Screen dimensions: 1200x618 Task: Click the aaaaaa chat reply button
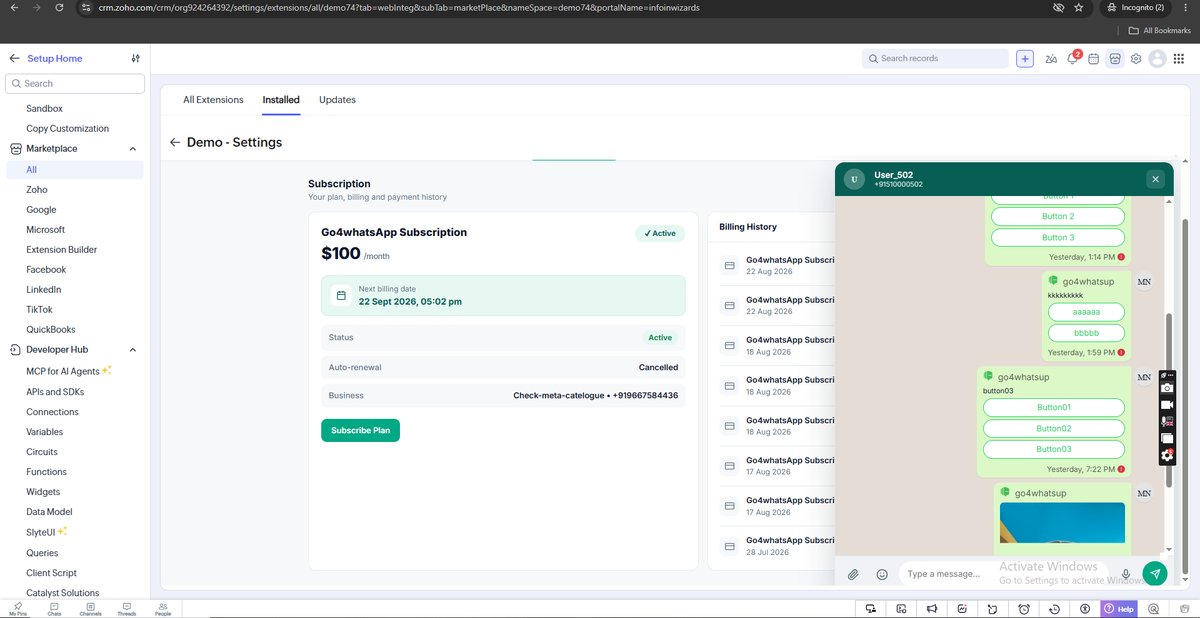tap(1086, 312)
